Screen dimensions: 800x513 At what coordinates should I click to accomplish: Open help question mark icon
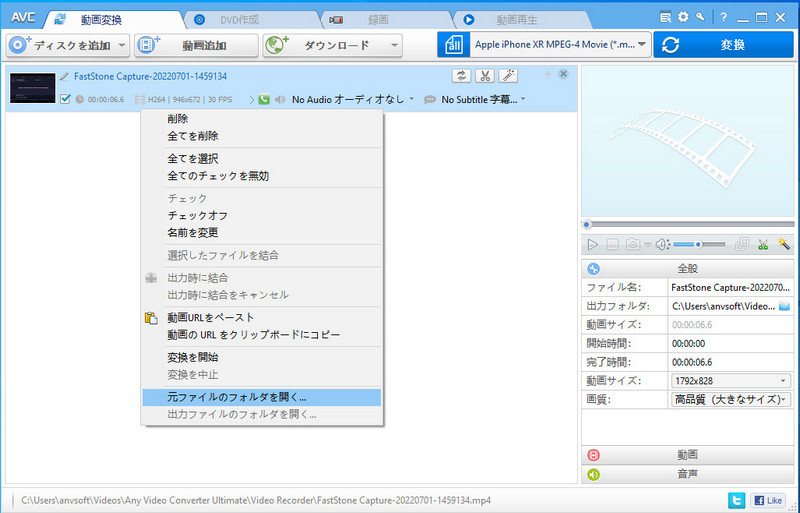coord(723,17)
